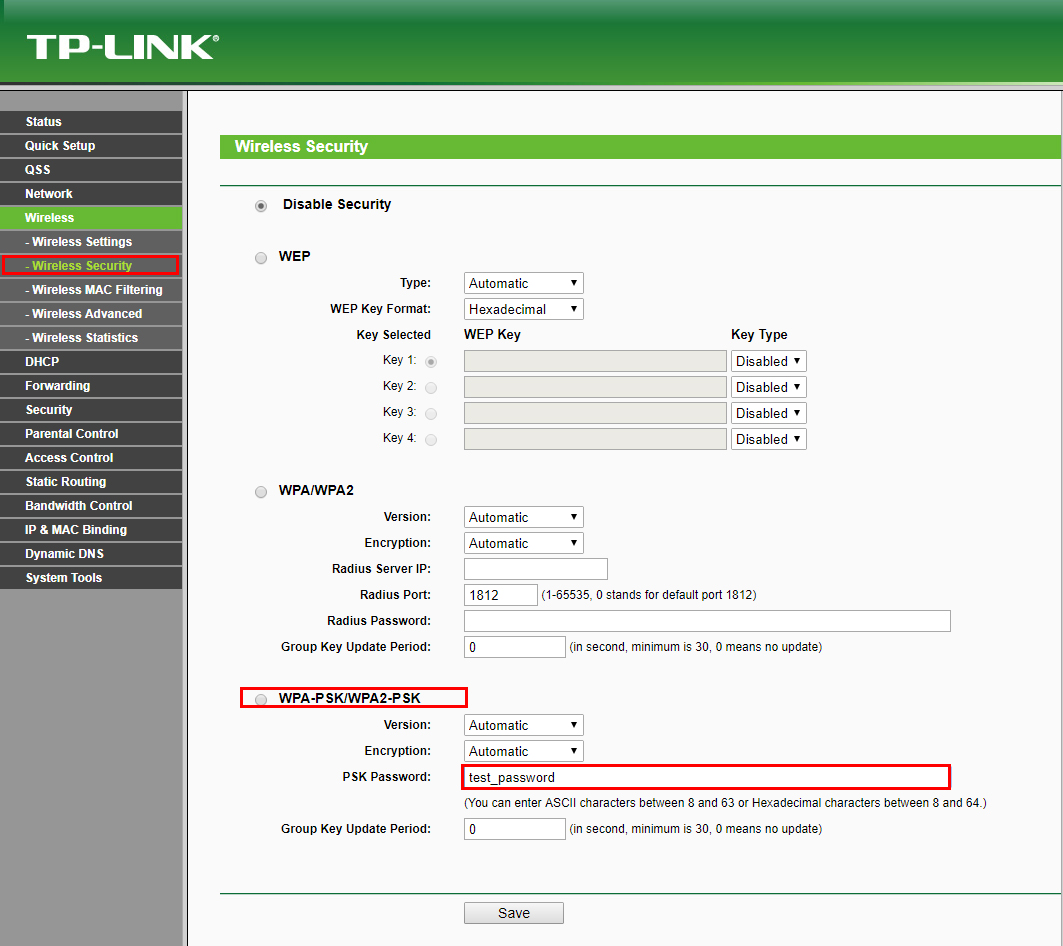Open the DHCP menu section
This screenshot has width=1063, height=946.
(42, 362)
